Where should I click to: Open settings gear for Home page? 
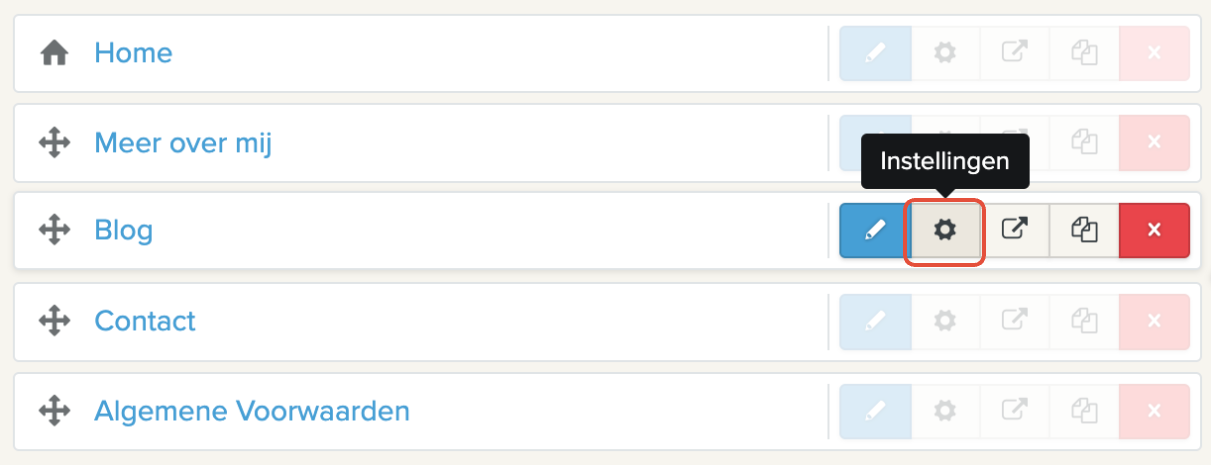(944, 53)
